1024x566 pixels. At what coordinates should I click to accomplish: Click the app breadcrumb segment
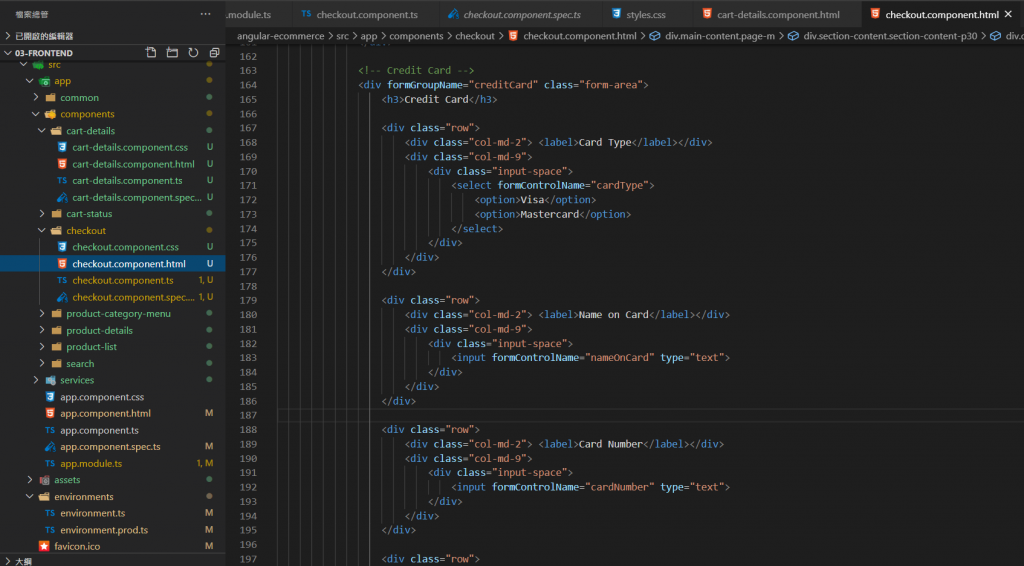[369, 36]
